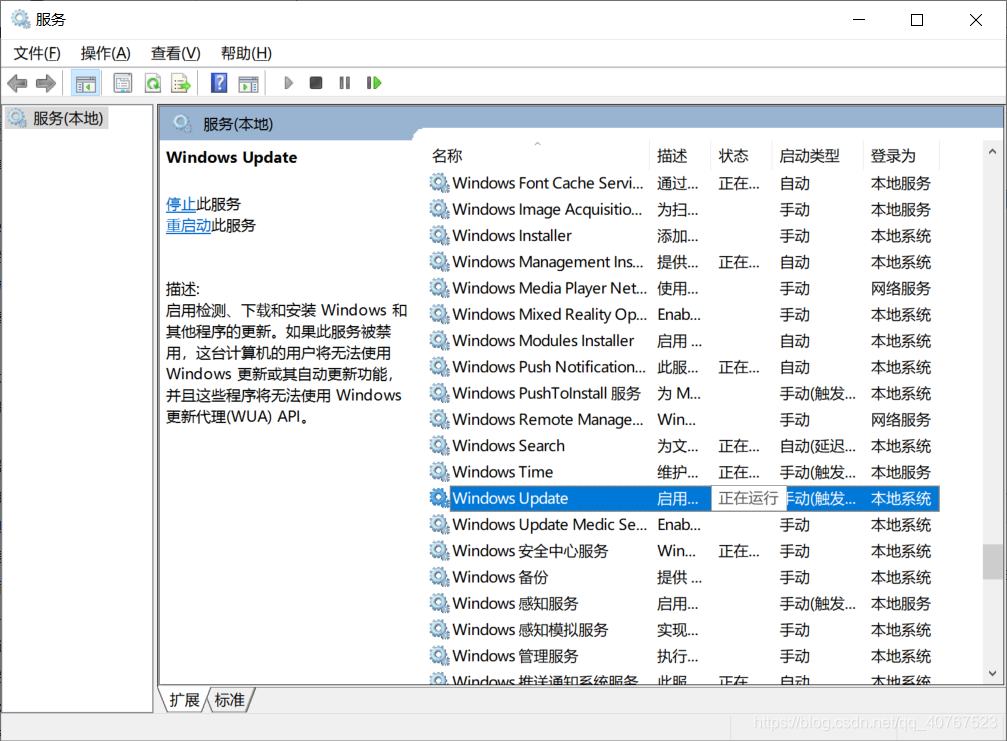
Task: Open the 帮助(H) menu
Action: pos(247,53)
